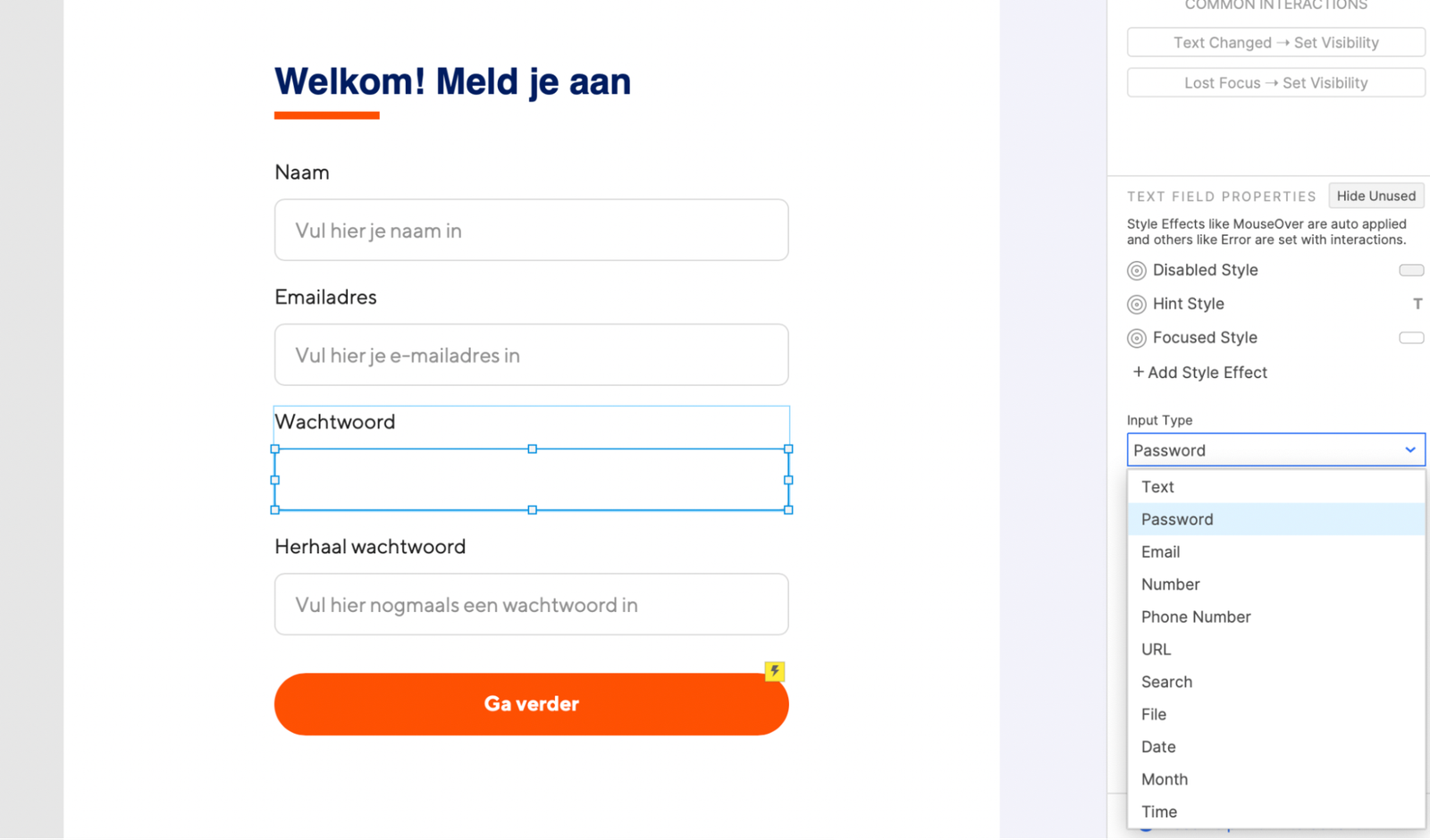The width and height of the screenshot is (1430, 840).
Task: Click the blue chevron on Input Type selector
Action: 1410,449
